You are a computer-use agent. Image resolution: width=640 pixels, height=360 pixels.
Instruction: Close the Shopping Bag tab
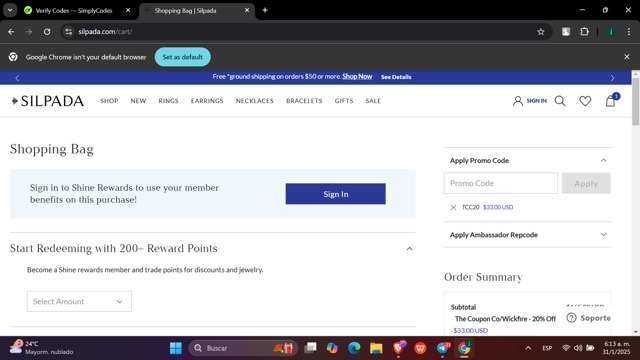tap(247, 10)
